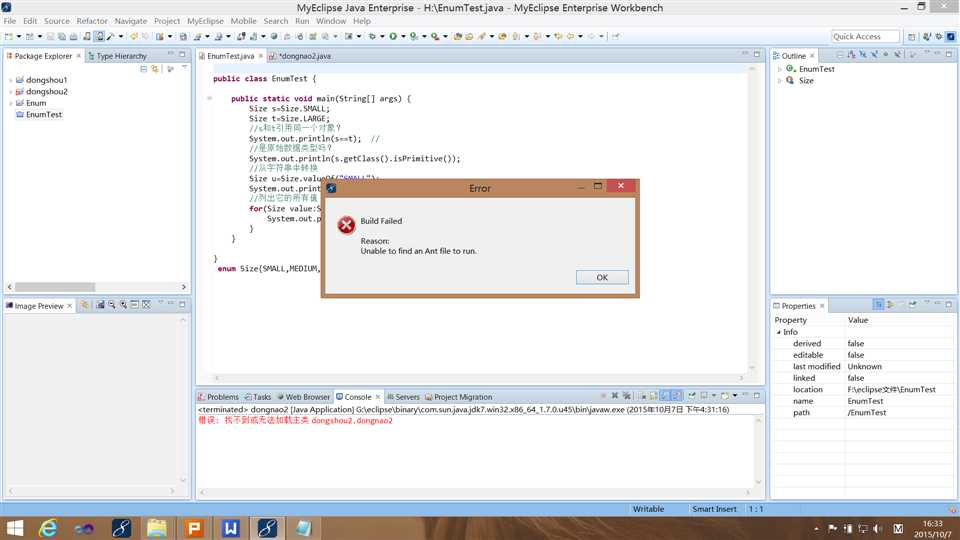This screenshot has height=540, width=960.
Task: Open Internet Explorer from the taskbar
Action: pyautogui.click(x=48, y=528)
